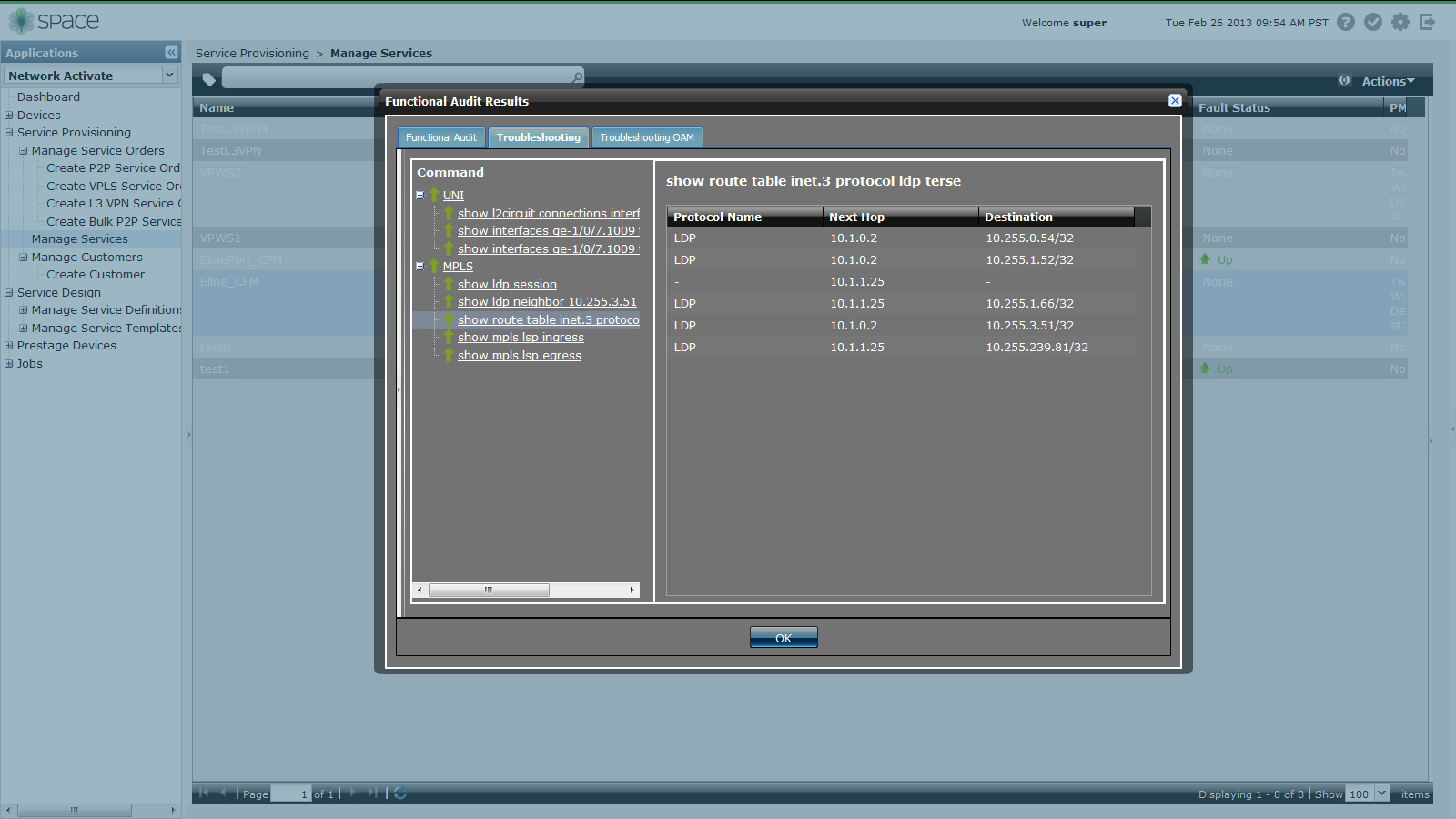Expand the Devices tree node
Image resolution: width=1456 pixels, height=819 pixels.
[9, 116]
